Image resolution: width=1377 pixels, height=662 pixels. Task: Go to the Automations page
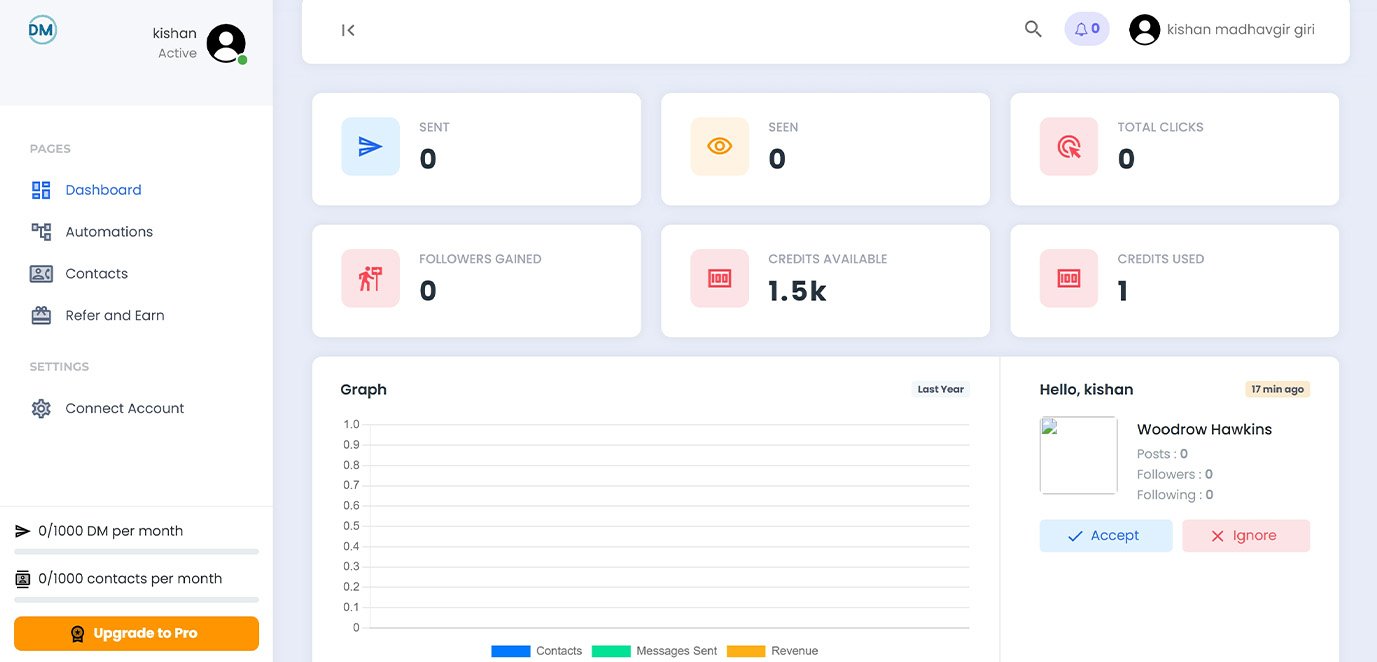click(108, 232)
